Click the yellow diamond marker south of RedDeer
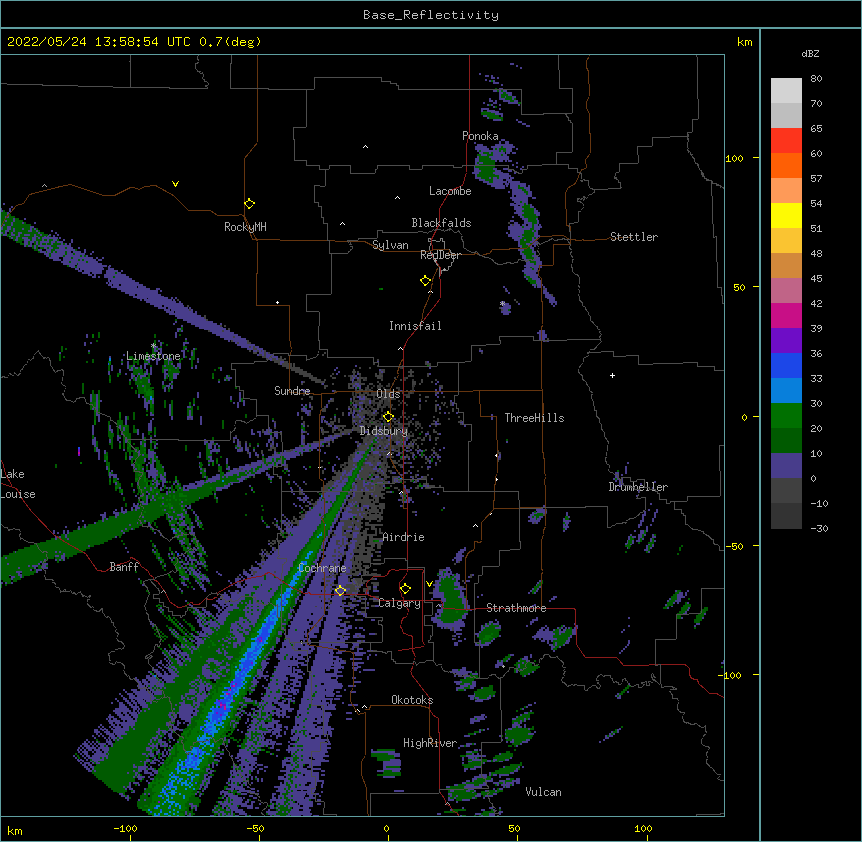The height and width of the screenshot is (842, 862). click(x=426, y=281)
